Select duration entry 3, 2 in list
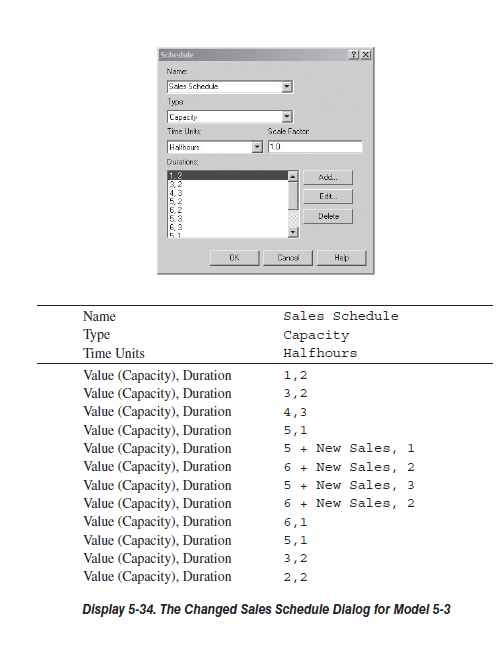Image resolution: width=503 pixels, height=656 pixels. point(228,184)
